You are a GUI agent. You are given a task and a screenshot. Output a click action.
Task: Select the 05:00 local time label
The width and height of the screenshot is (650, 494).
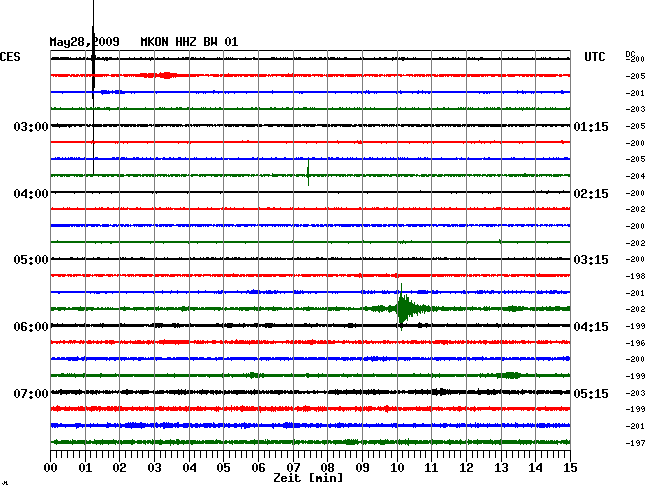pos(31,260)
